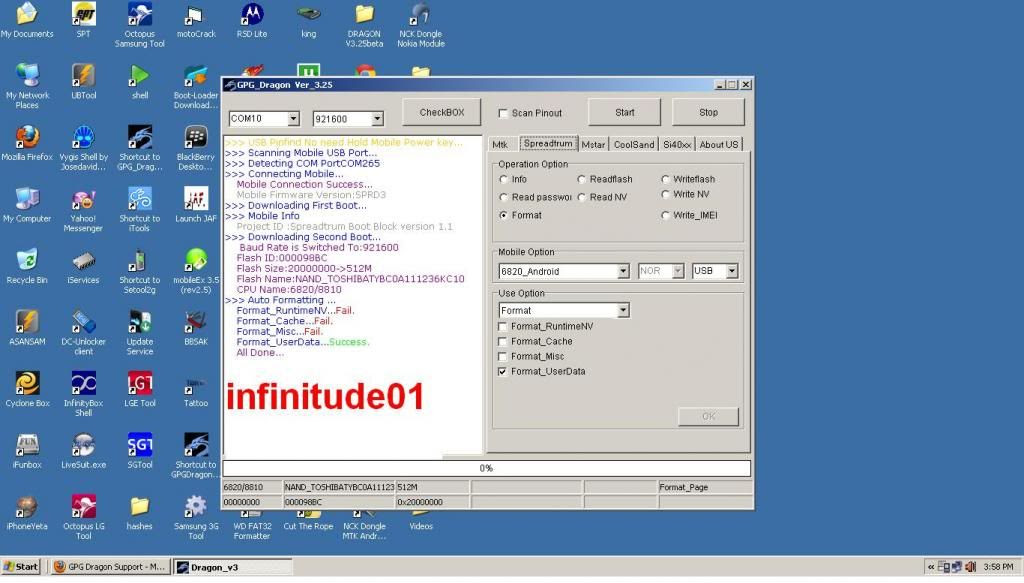Open iFunbox desktop icon

27,451
